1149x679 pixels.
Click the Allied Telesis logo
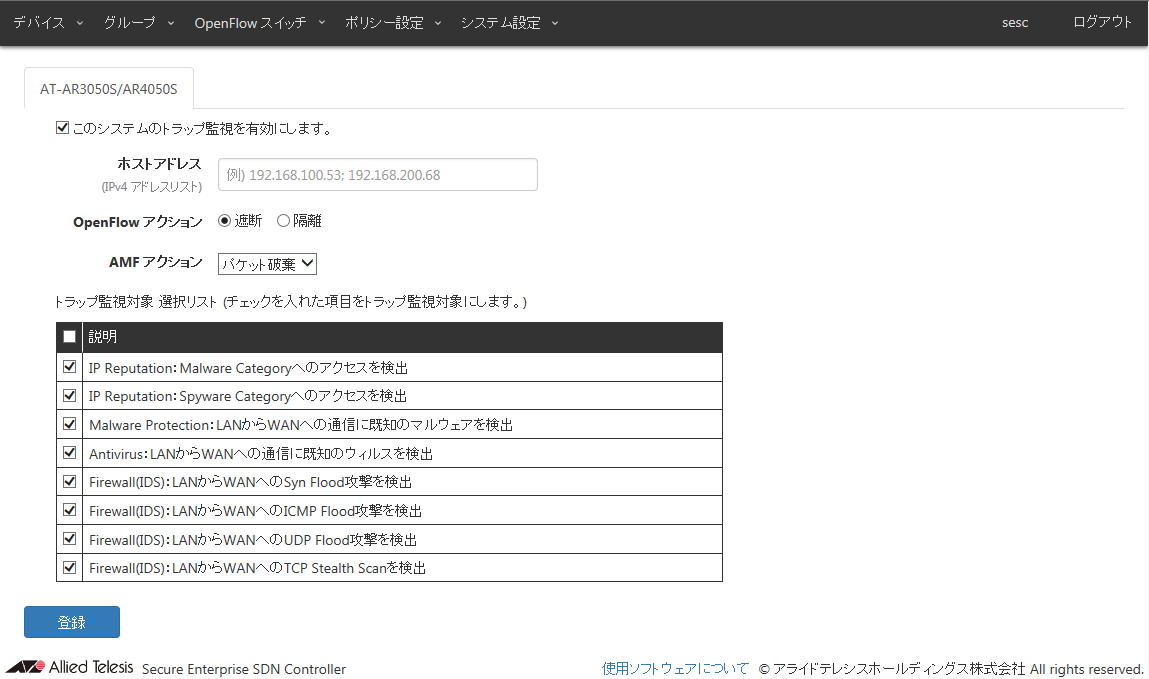tap(69, 667)
